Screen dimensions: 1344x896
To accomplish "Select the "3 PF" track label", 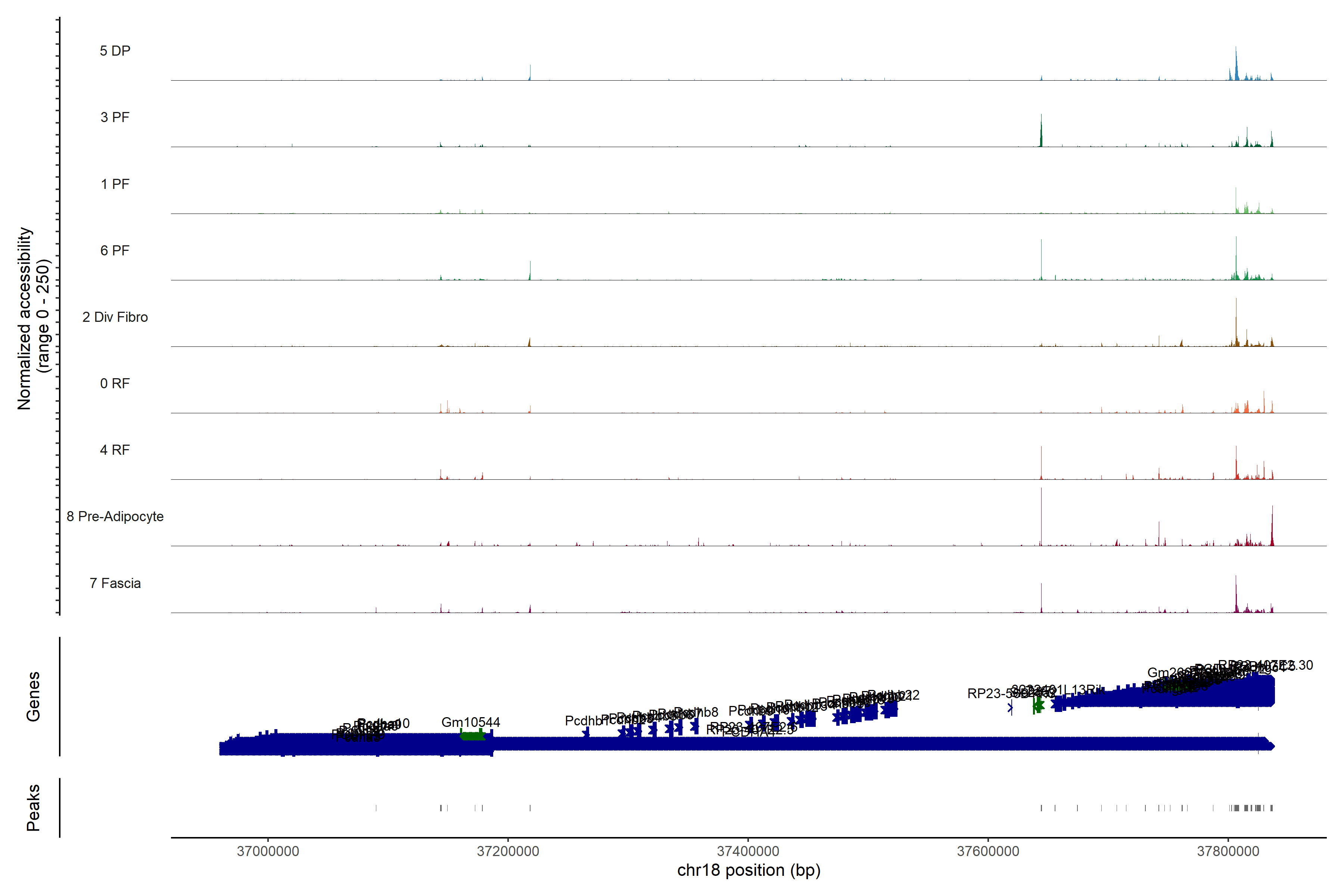I will (x=115, y=117).
